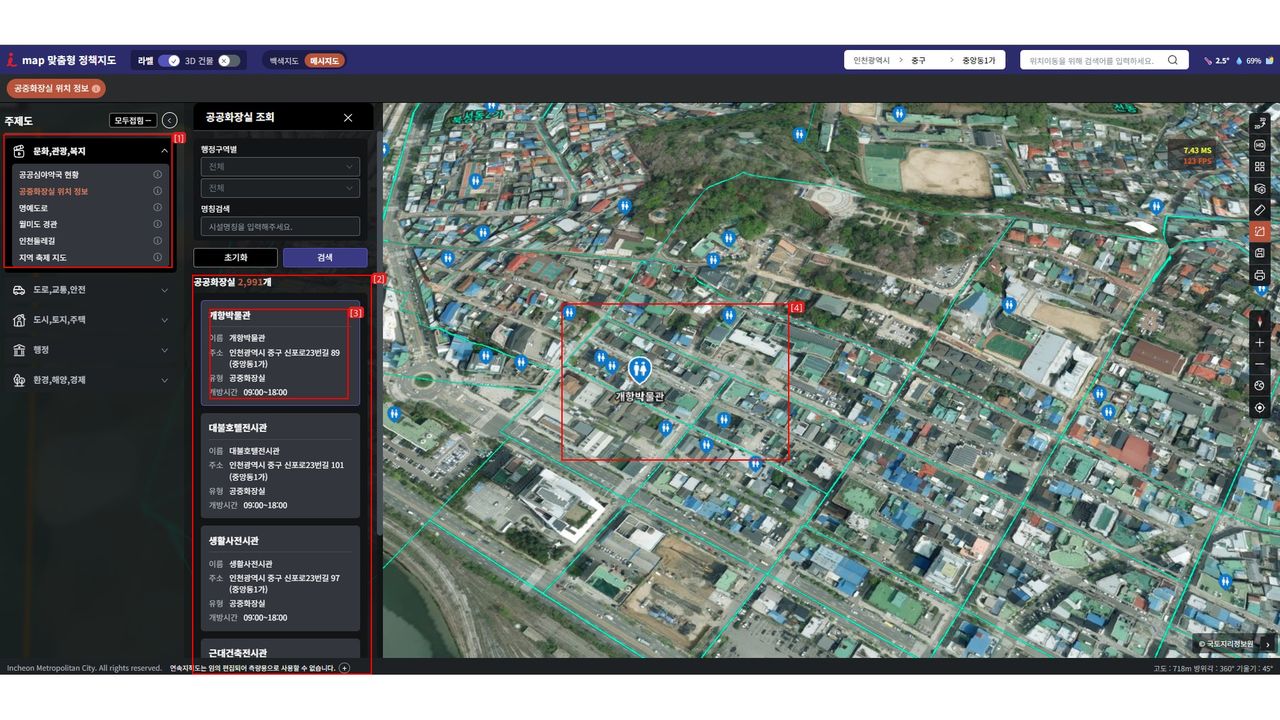Click the 초기화 reset button
This screenshot has height=720, width=1280.
click(x=235, y=257)
